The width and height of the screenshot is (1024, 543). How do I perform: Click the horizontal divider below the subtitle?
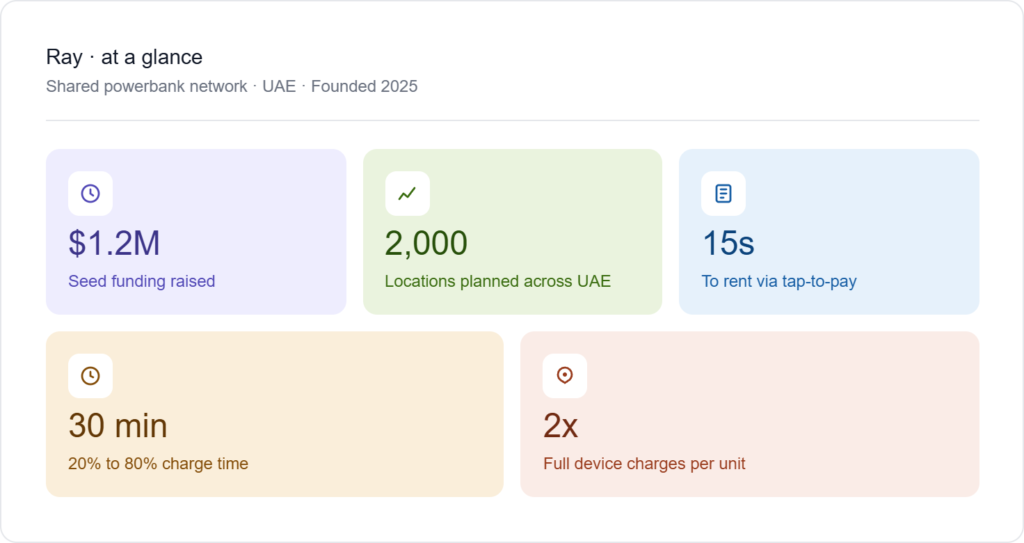pos(512,121)
